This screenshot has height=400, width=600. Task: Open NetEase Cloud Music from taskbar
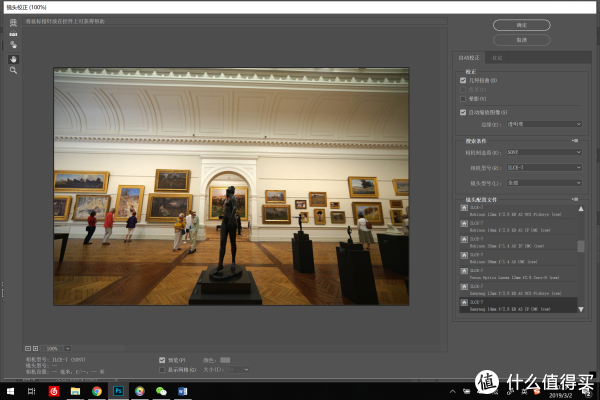coord(54,391)
